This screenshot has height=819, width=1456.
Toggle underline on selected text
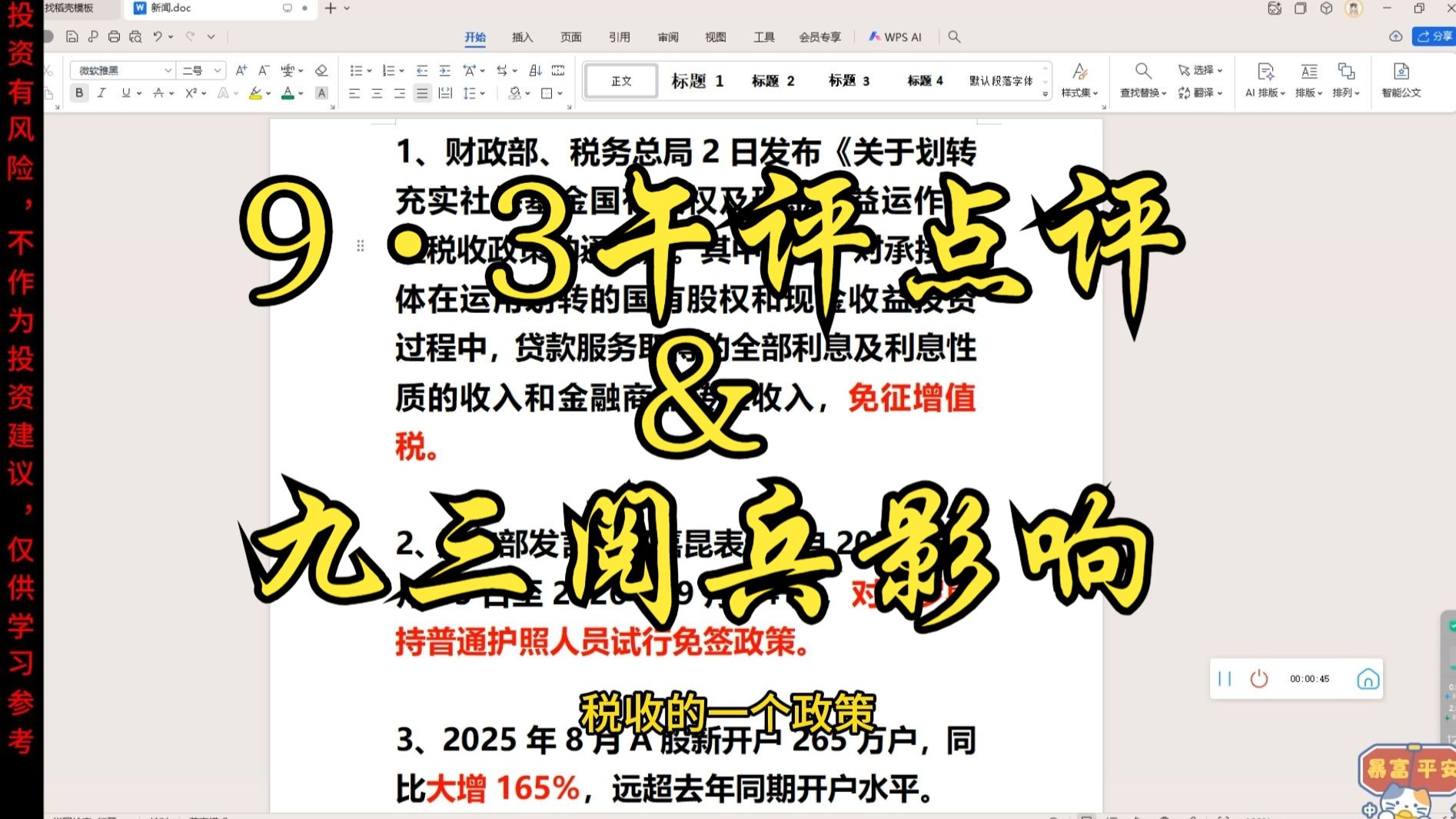[x=125, y=93]
